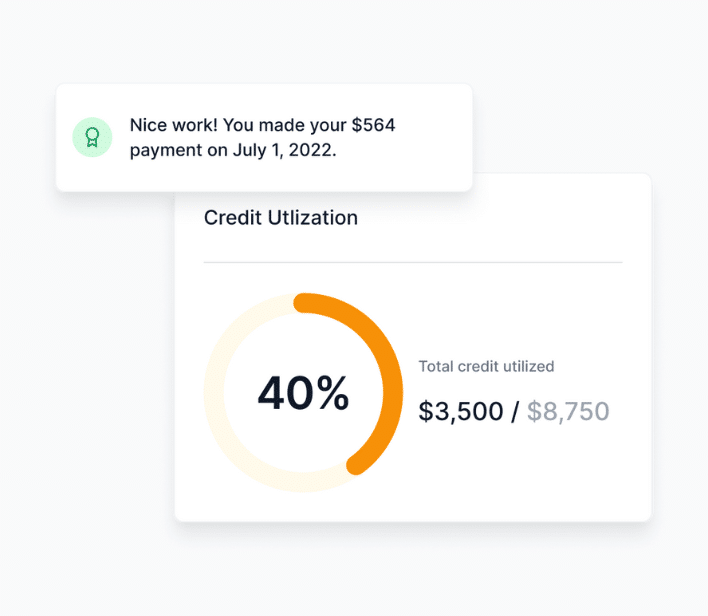708x616 pixels.
Task: Click the slash between credit amounts
Action: click(515, 411)
